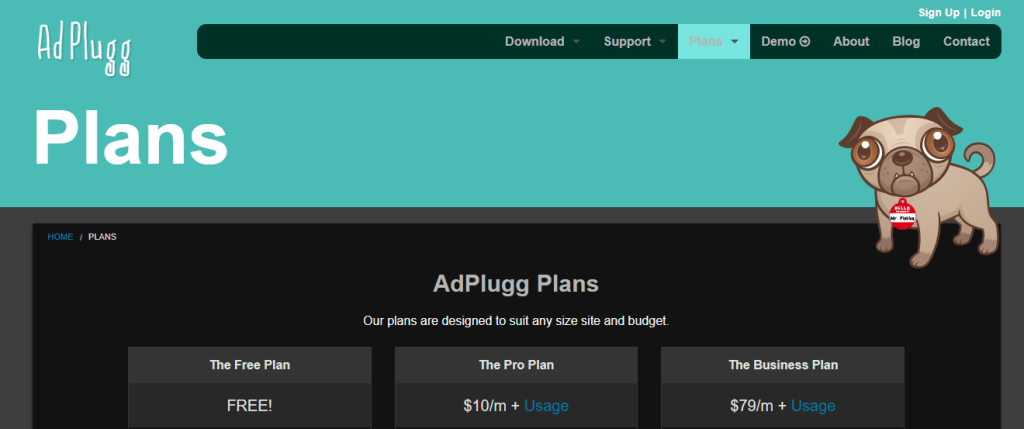Image resolution: width=1024 pixels, height=429 pixels.
Task: Open the Support menu item
Action: [627, 42]
